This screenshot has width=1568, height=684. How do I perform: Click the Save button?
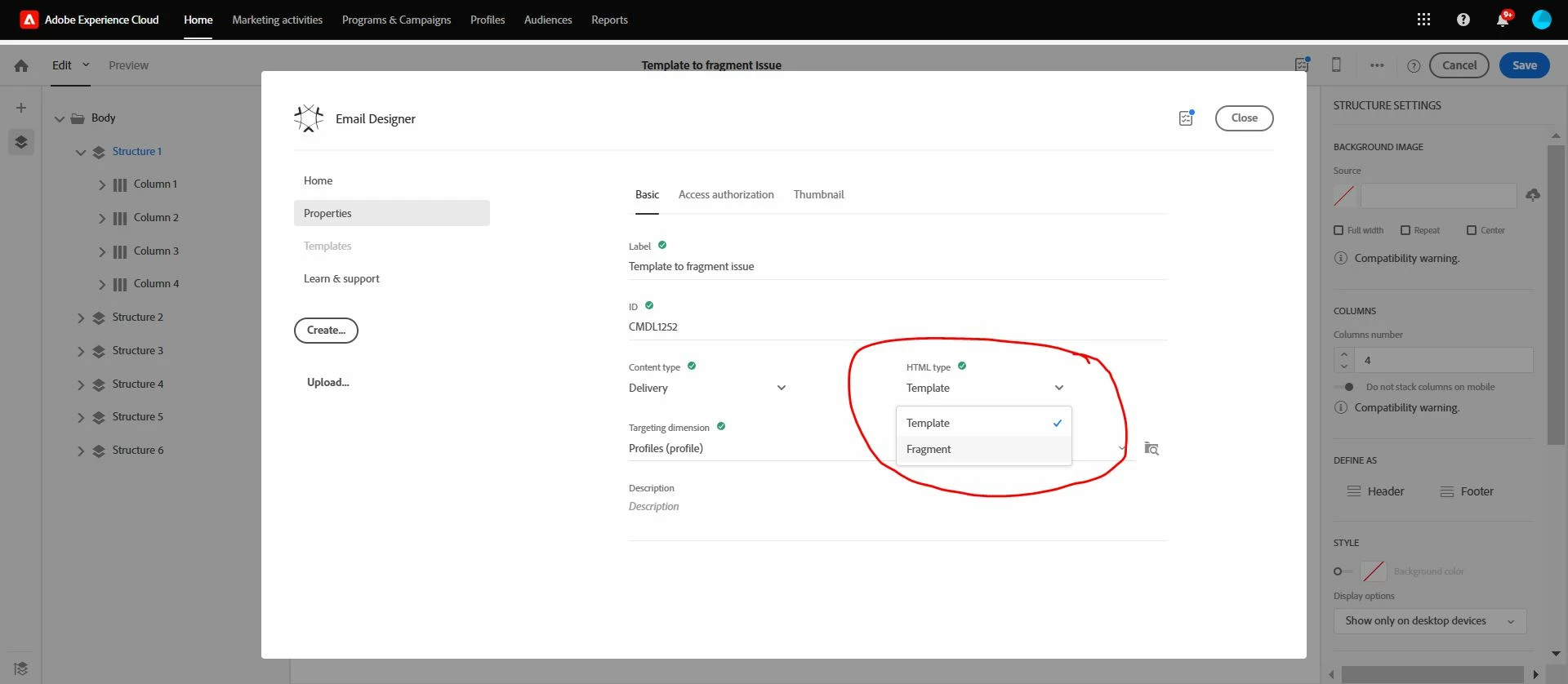tap(1524, 65)
